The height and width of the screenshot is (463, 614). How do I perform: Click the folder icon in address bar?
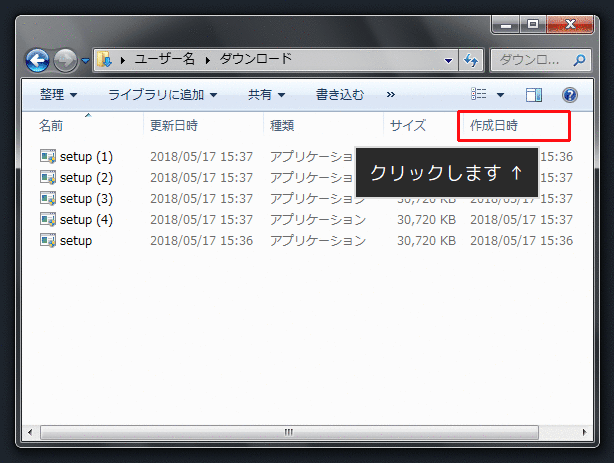pos(105,59)
